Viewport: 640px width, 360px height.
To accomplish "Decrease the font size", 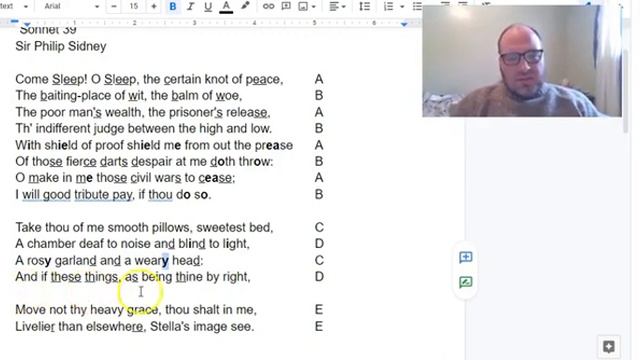I will click(114, 7).
